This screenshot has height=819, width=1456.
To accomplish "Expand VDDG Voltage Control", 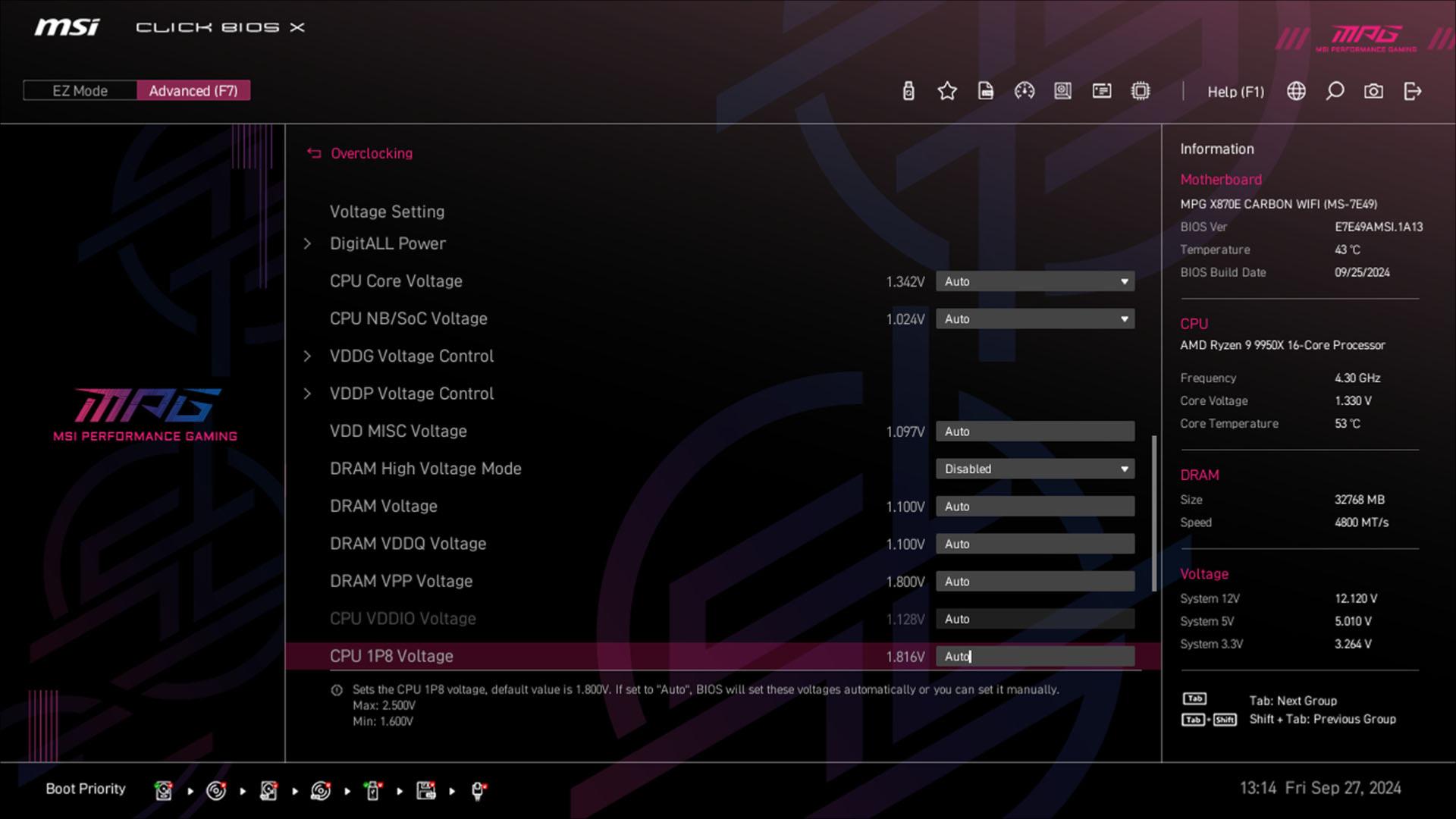I will (412, 356).
